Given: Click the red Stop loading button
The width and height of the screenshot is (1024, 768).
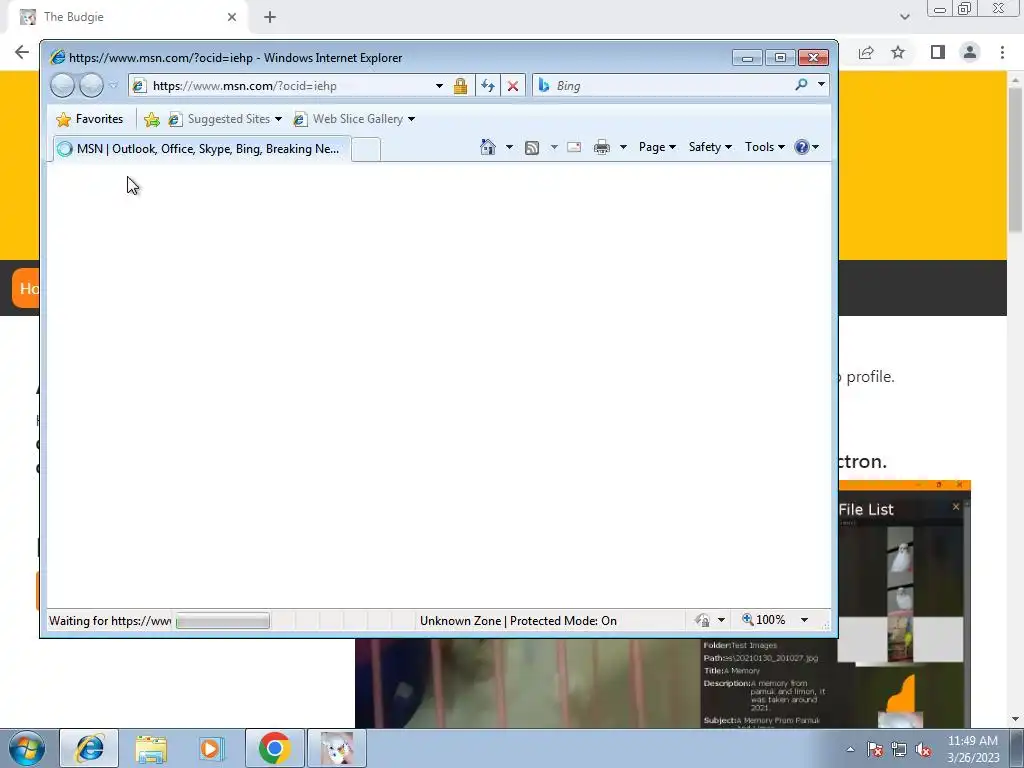Looking at the screenshot, I should pyautogui.click(x=513, y=86).
